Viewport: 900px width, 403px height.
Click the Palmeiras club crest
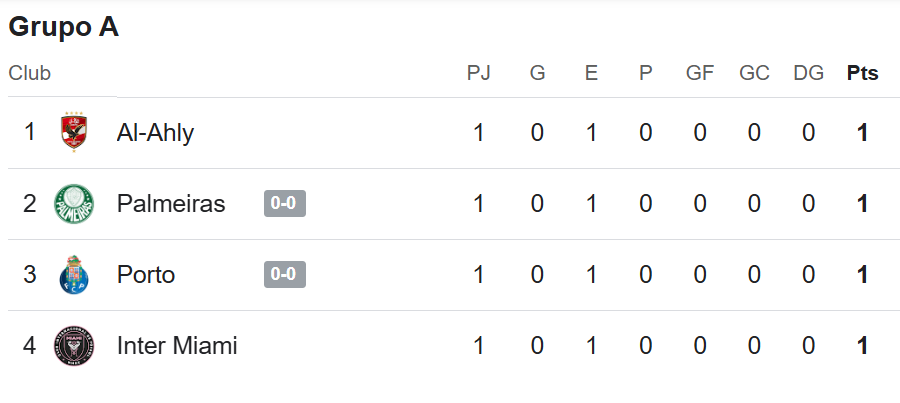pyautogui.click(x=74, y=204)
